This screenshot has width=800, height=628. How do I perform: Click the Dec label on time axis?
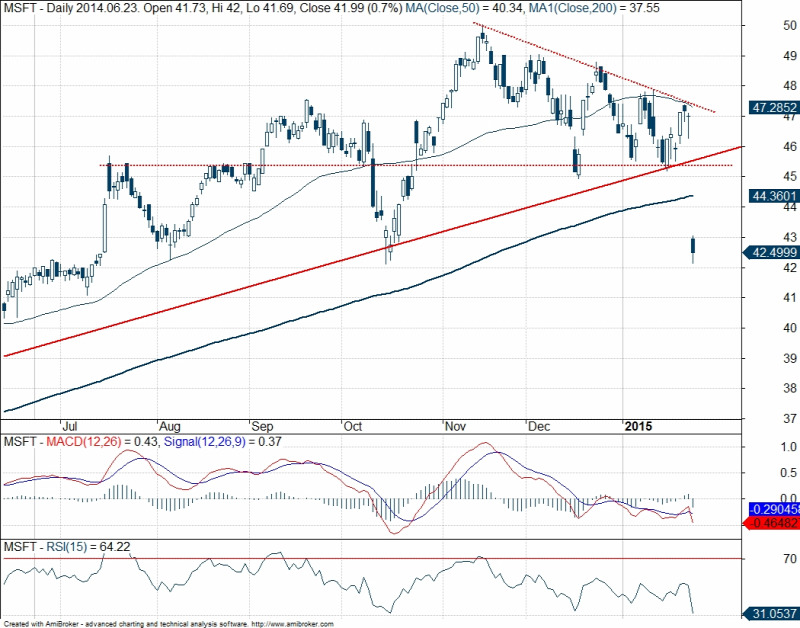(x=539, y=426)
